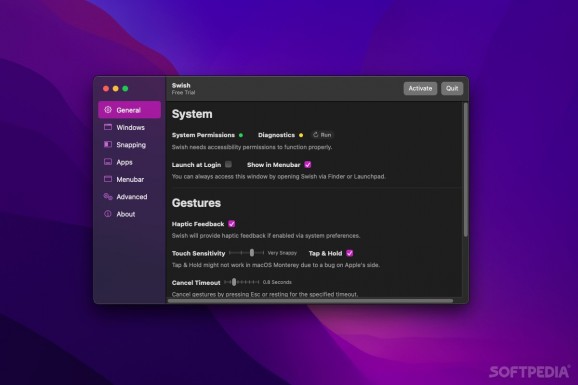Click the Cancel Timeout slider
The width and height of the screenshot is (578, 385).
pyautogui.click(x=242, y=282)
